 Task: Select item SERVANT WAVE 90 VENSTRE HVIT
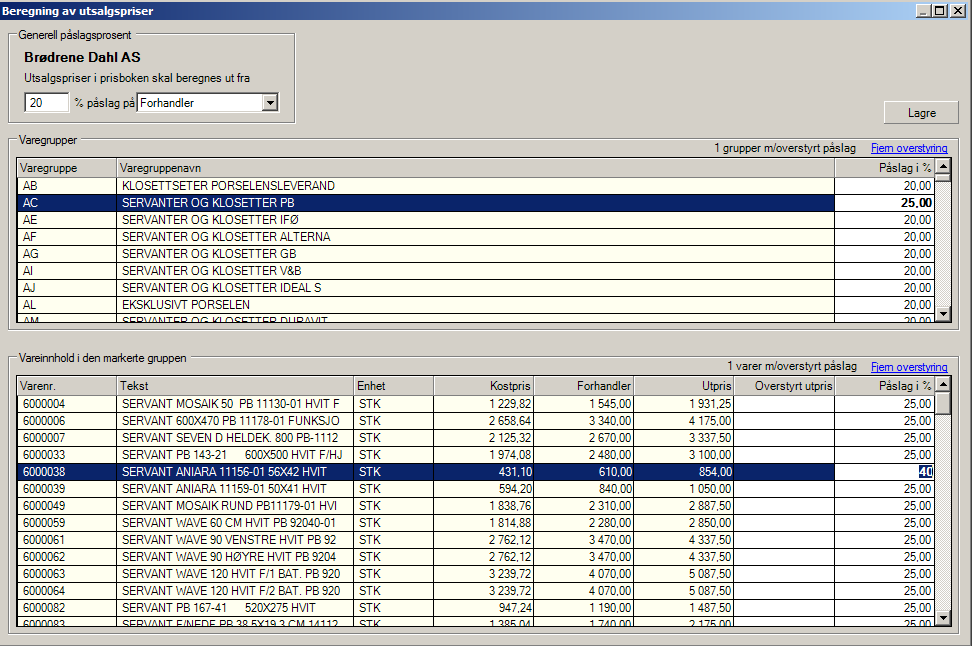pyautogui.click(x=475, y=540)
